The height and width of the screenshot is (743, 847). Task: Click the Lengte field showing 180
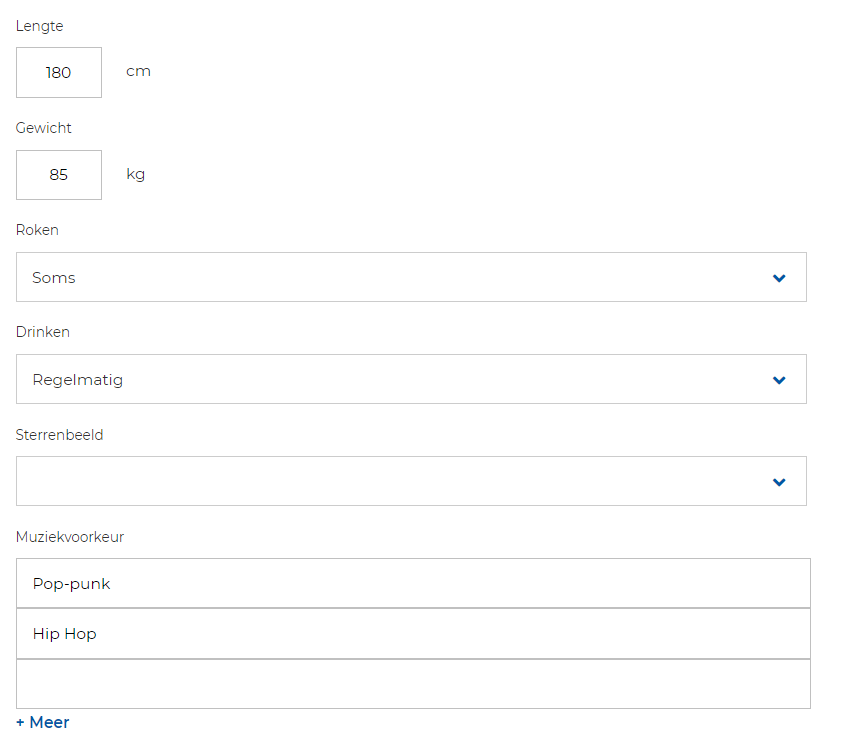coord(59,72)
